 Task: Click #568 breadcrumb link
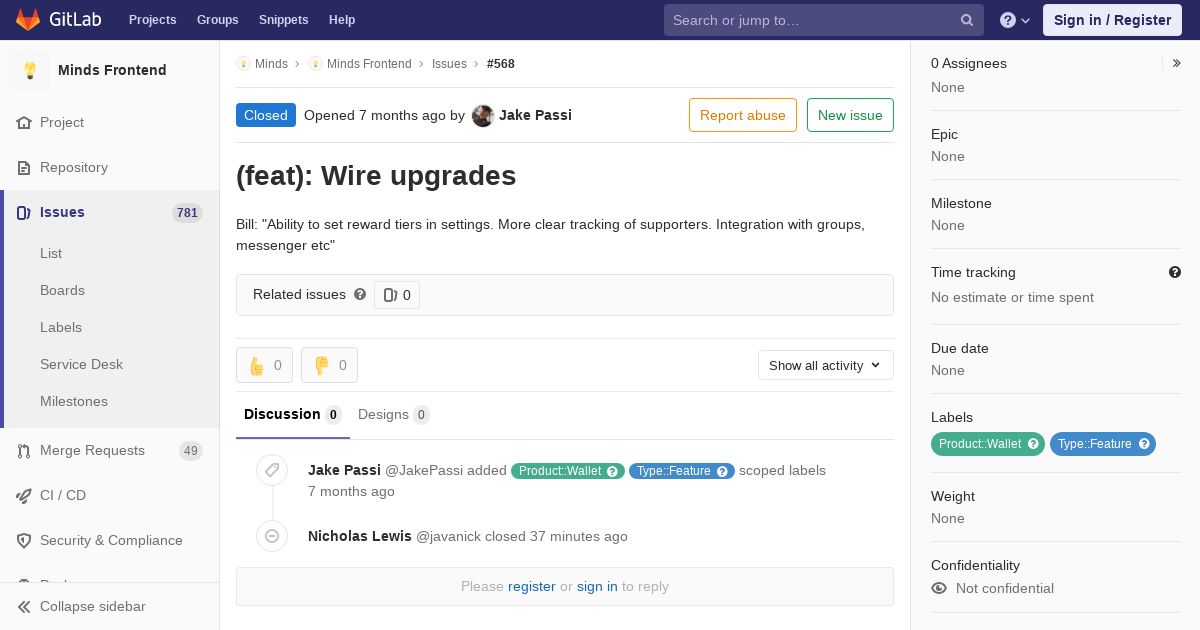pyautogui.click(x=501, y=64)
